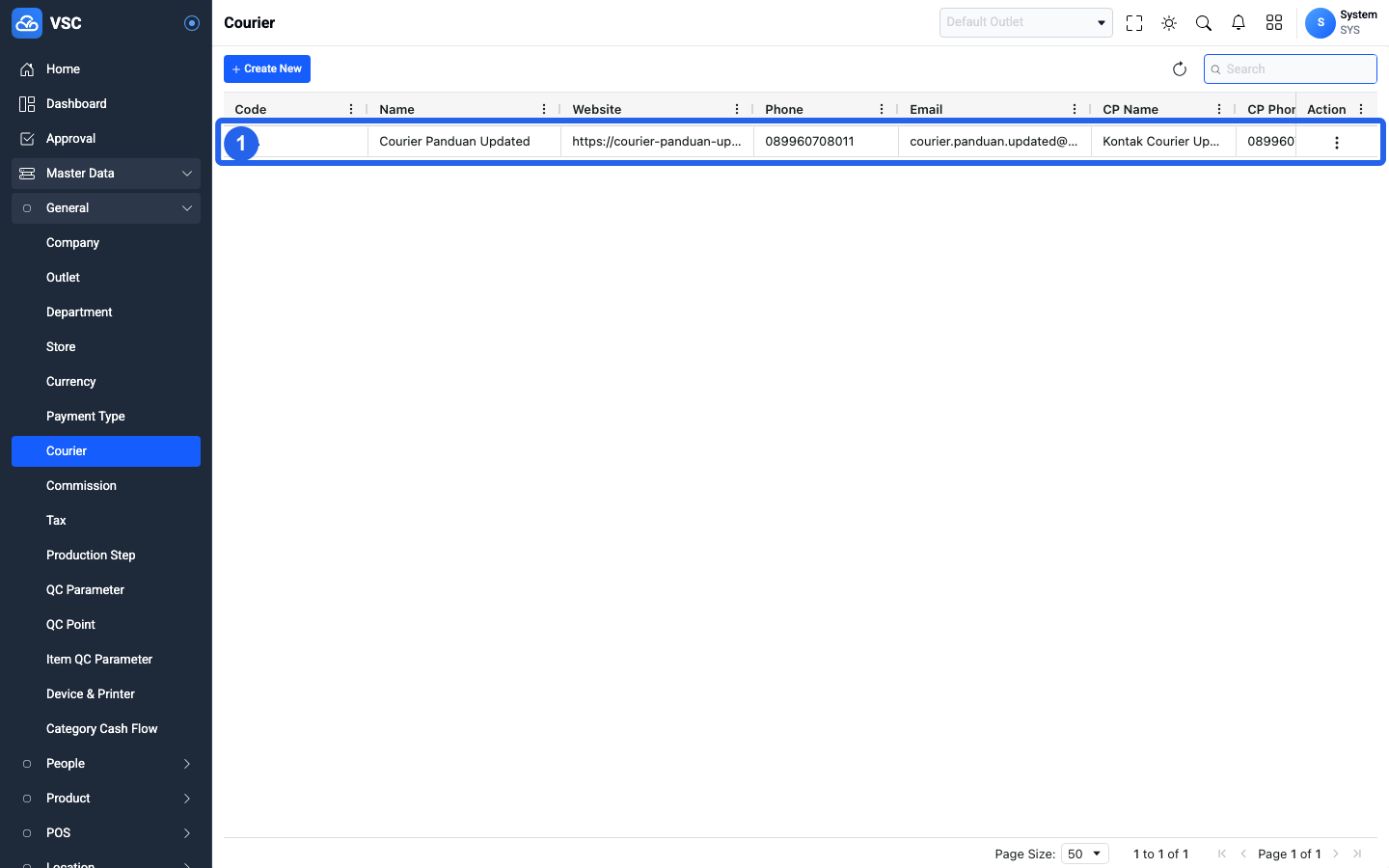Open the Commission page
This screenshot has height=868, width=1389.
106,486
